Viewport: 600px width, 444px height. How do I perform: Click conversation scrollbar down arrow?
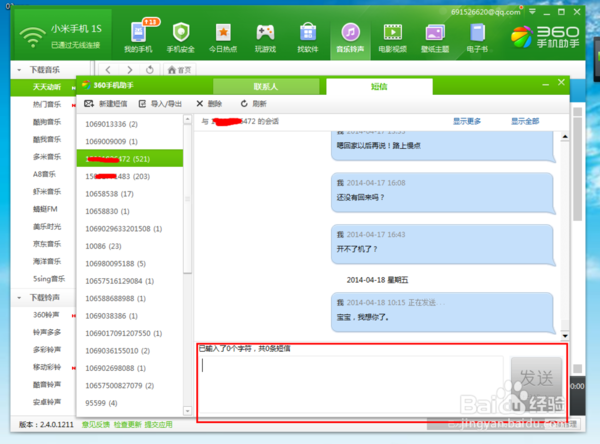pos(565,336)
